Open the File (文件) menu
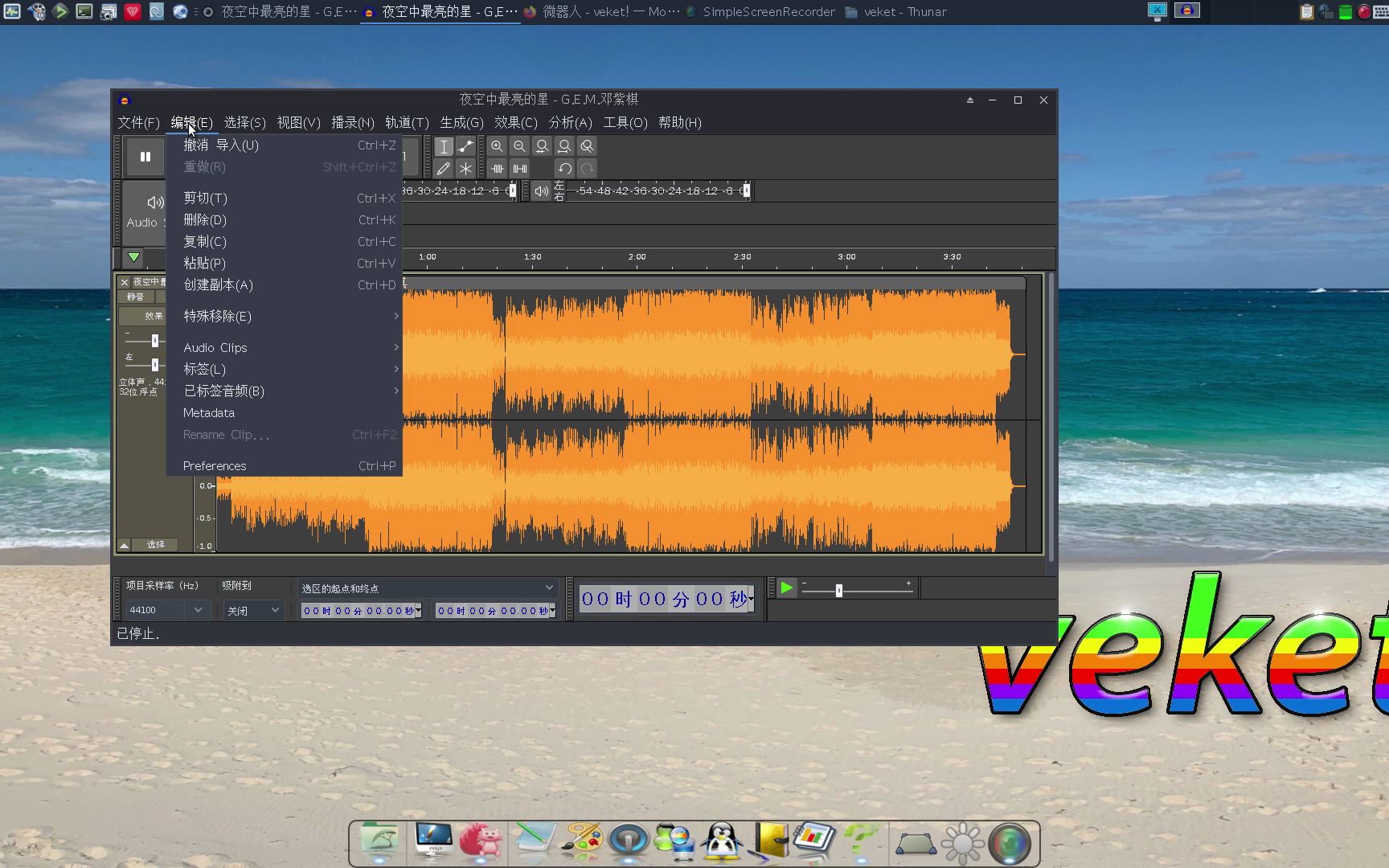 [x=138, y=122]
